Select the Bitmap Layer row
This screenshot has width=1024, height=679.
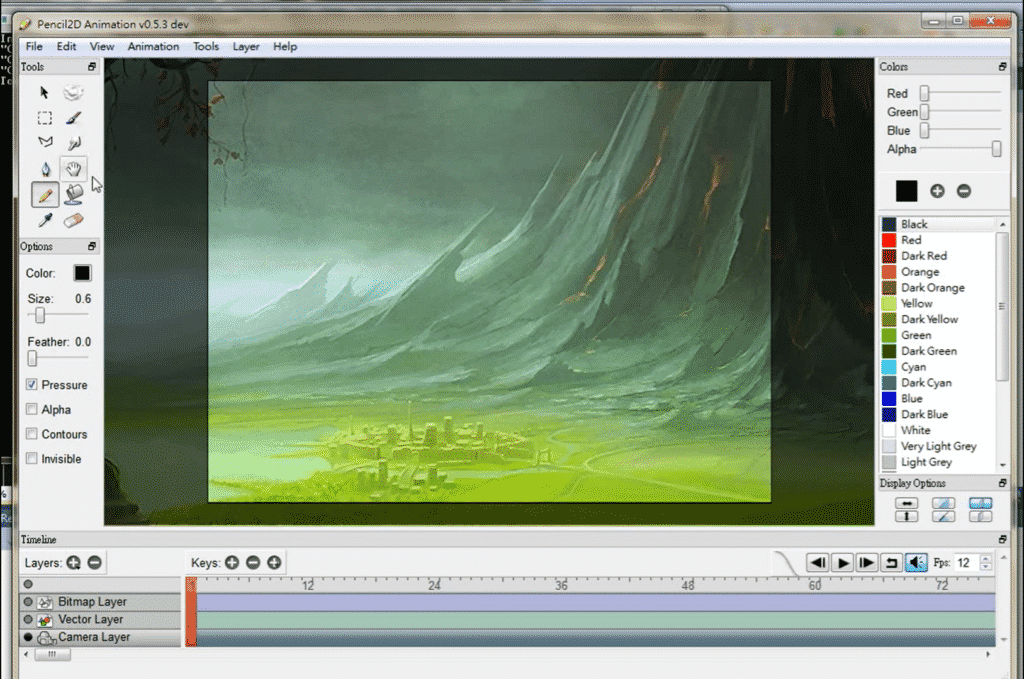pos(100,602)
